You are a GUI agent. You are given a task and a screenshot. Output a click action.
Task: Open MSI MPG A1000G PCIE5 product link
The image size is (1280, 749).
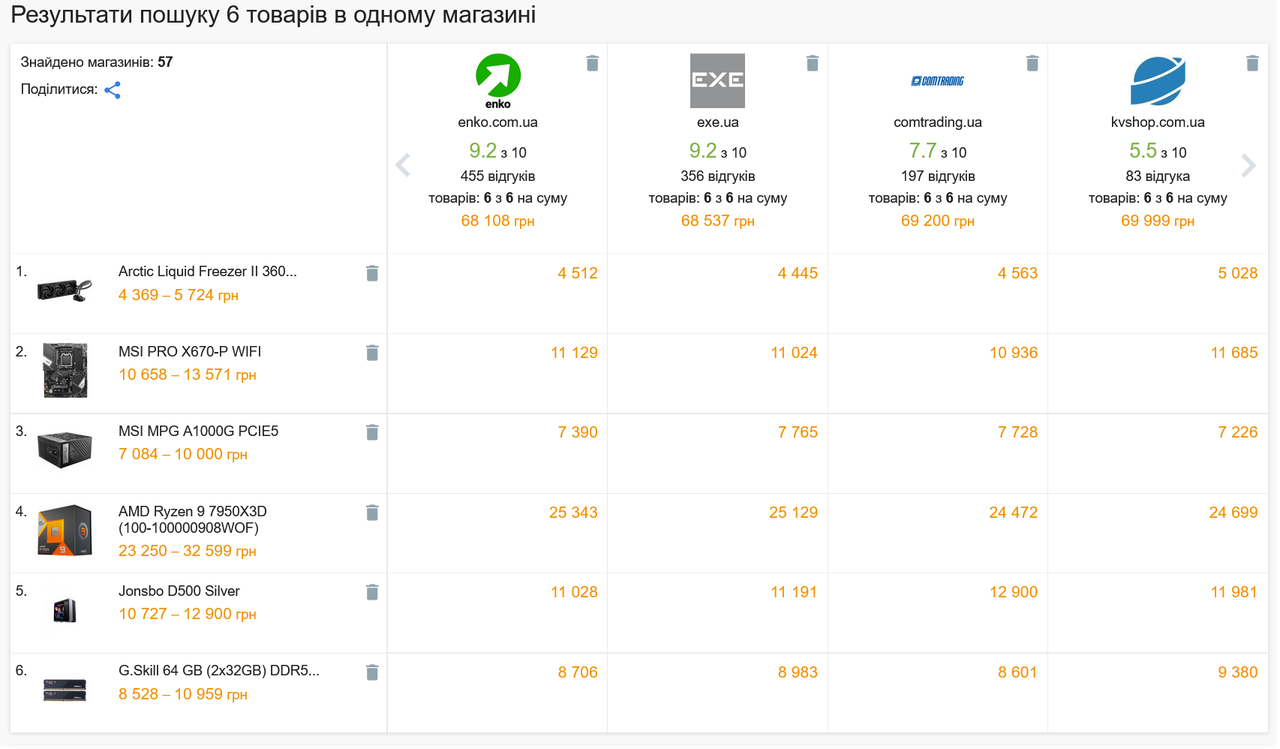(x=198, y=432)
